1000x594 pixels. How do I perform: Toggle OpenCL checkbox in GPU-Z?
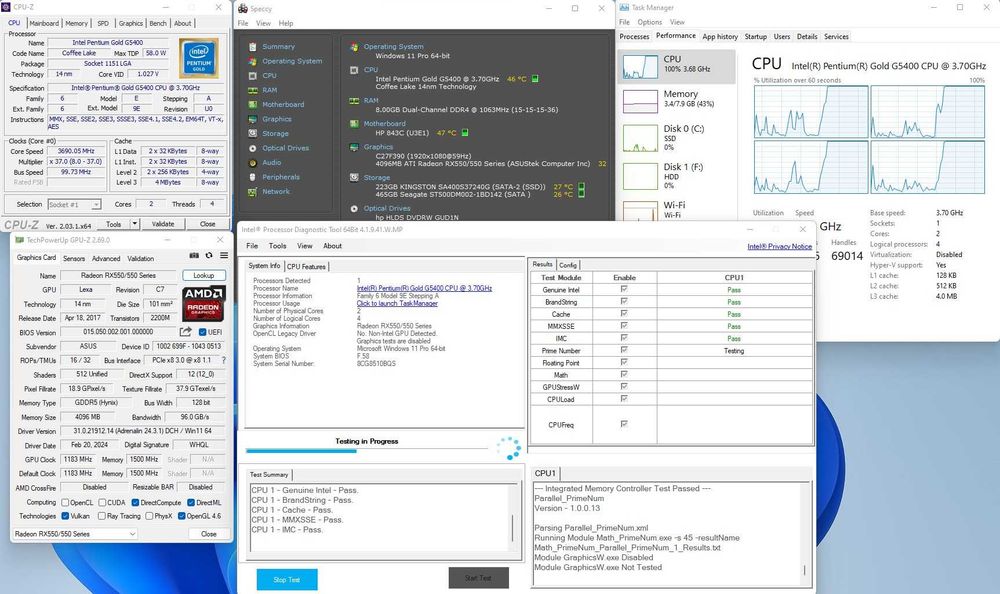point(64,503)
